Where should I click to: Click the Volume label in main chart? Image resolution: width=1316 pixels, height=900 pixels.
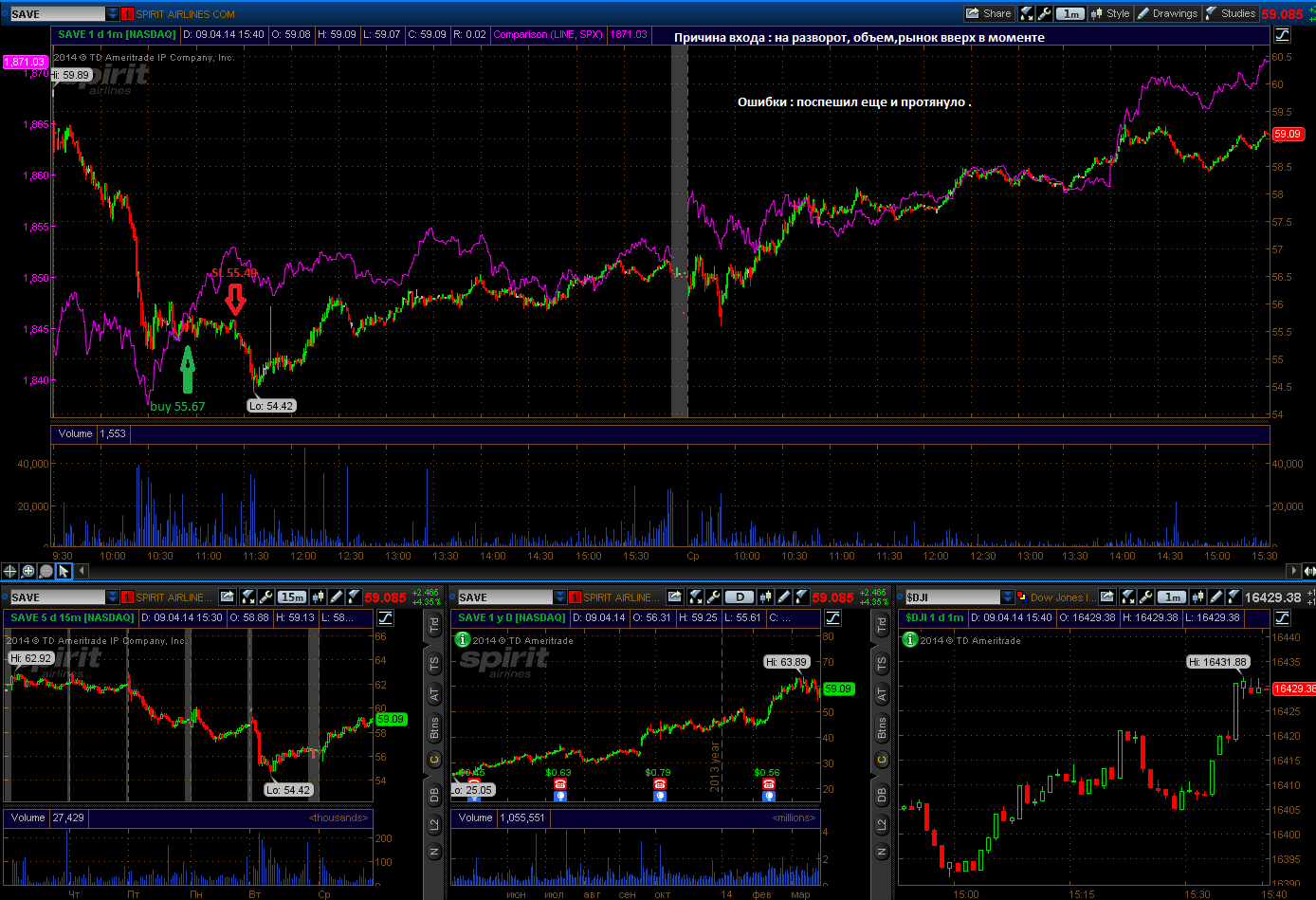pos(75,433)
